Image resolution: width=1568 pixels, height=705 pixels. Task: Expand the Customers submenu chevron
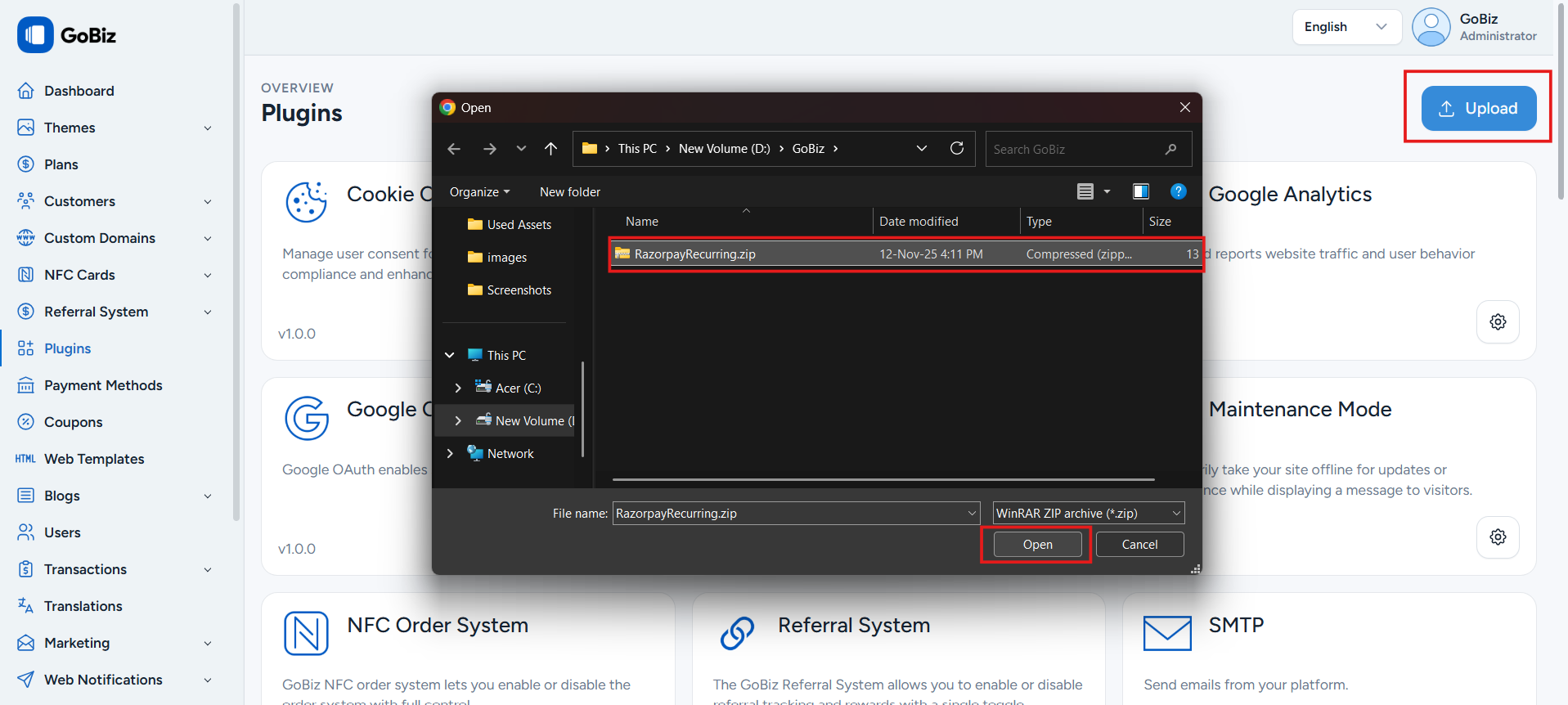pos(208,202)
